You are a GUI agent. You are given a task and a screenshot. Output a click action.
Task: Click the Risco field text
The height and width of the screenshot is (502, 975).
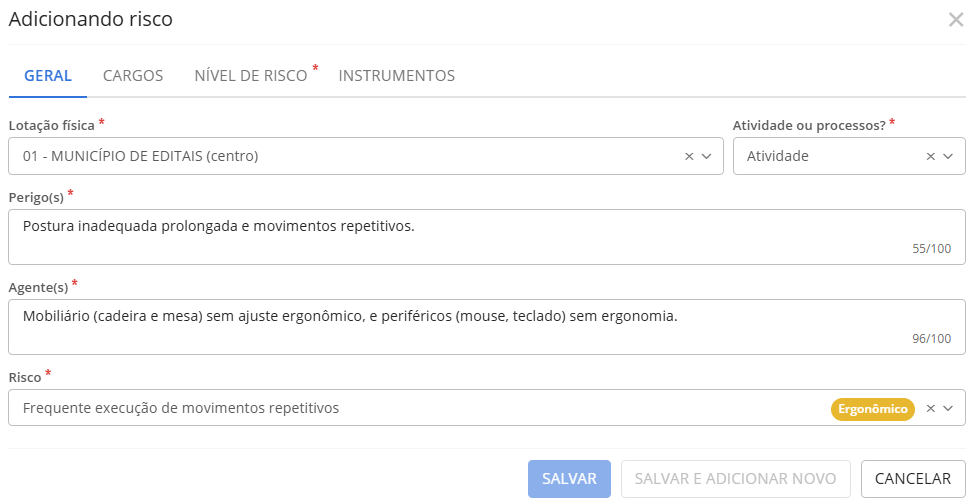pyautogui.click(x=181, y=408)
